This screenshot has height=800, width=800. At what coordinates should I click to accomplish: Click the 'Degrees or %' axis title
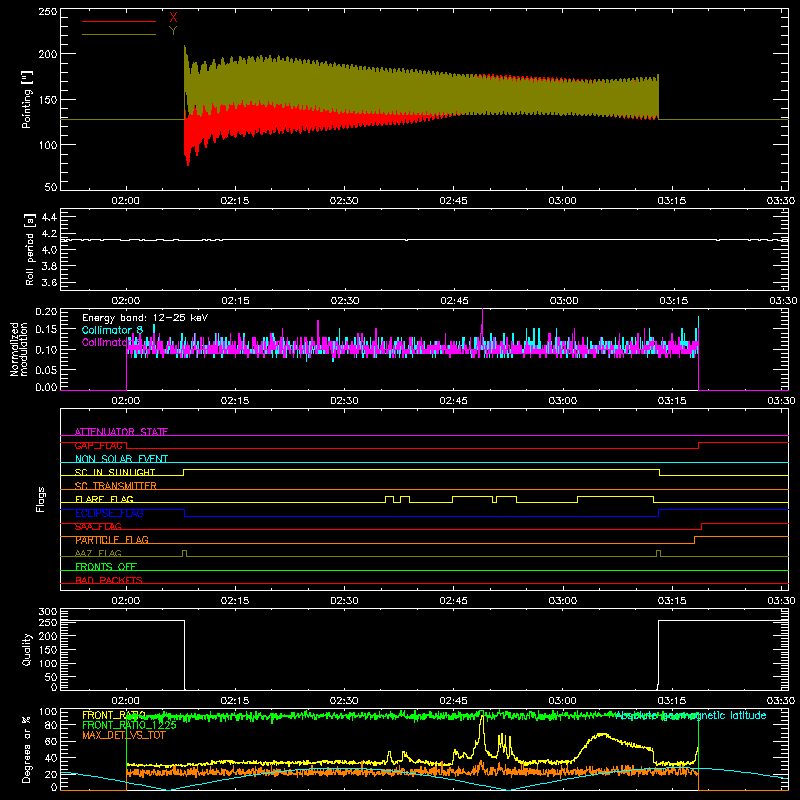tap(27, 749)
